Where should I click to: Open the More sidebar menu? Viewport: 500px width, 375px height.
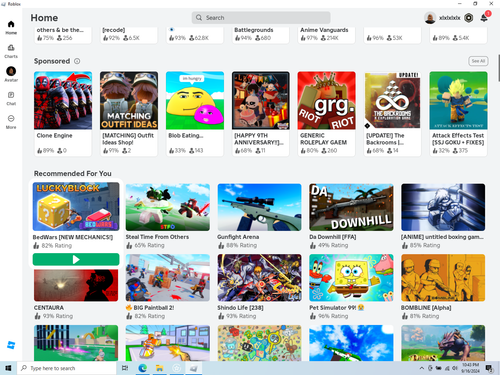11,118
